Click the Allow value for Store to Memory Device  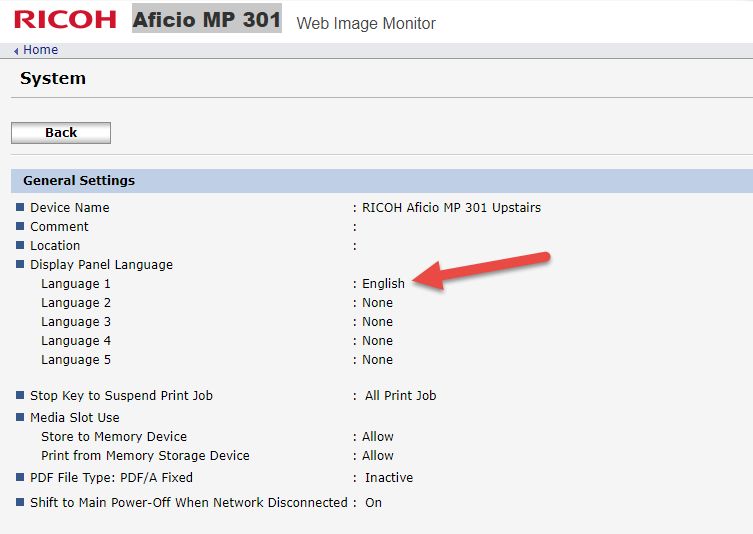pyautogui.click(x=378, y=437)
